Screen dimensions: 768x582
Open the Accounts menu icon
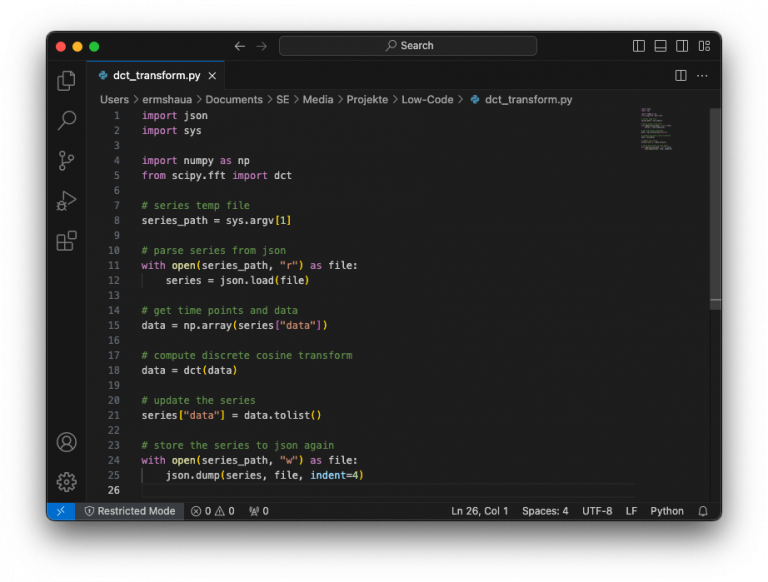67,442
